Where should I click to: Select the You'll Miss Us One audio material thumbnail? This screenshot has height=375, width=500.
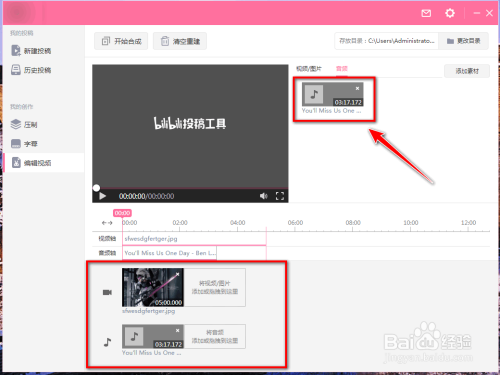pyautogui.click(x=333, y=94)
